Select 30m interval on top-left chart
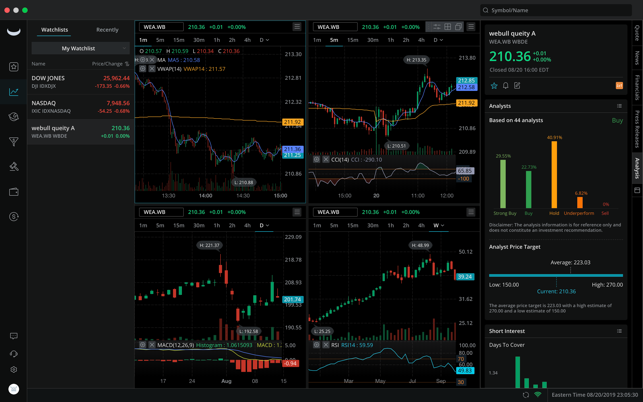 click(199, 40)
